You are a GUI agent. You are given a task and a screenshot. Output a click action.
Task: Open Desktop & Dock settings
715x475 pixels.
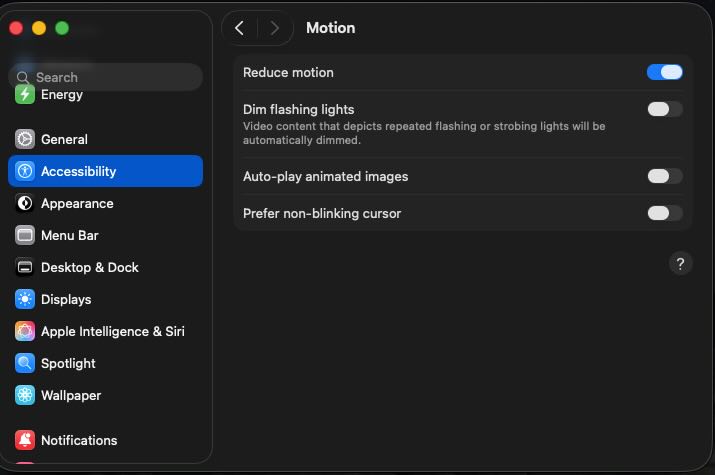(105, 267)
